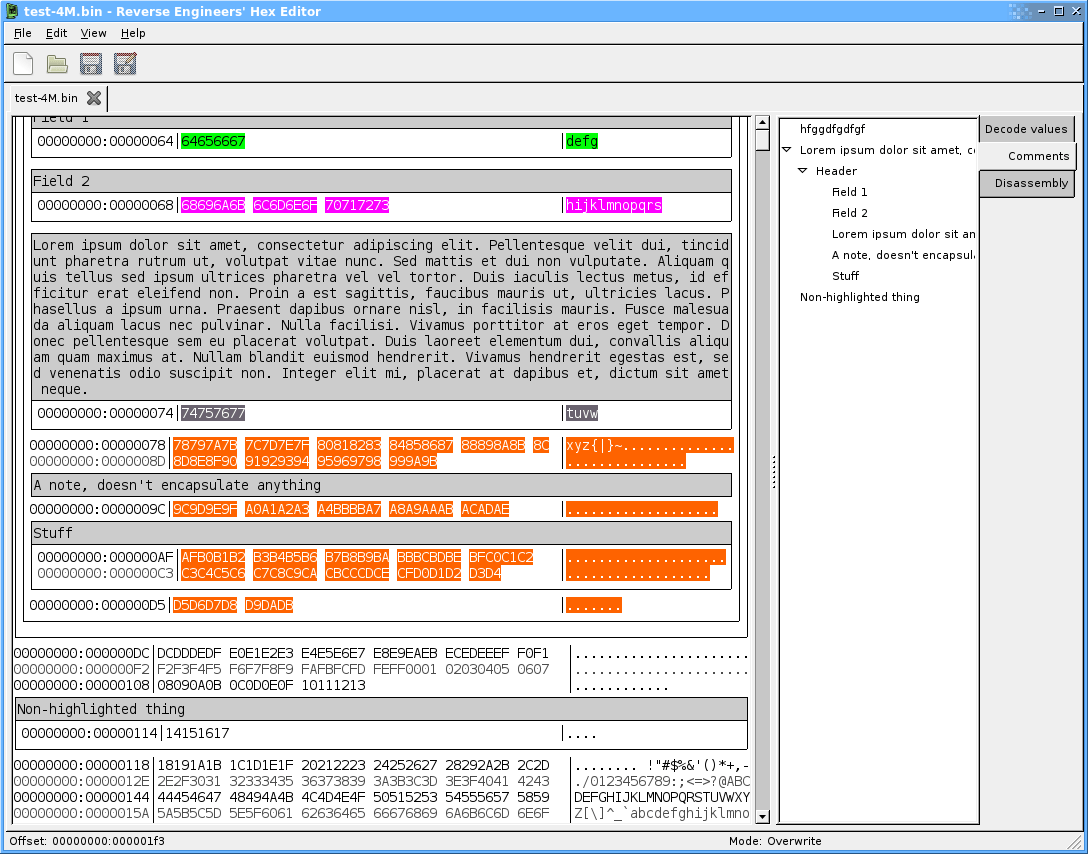
Task: Save the file using the Save floppy icon
Action: click(x=90, y=63)
